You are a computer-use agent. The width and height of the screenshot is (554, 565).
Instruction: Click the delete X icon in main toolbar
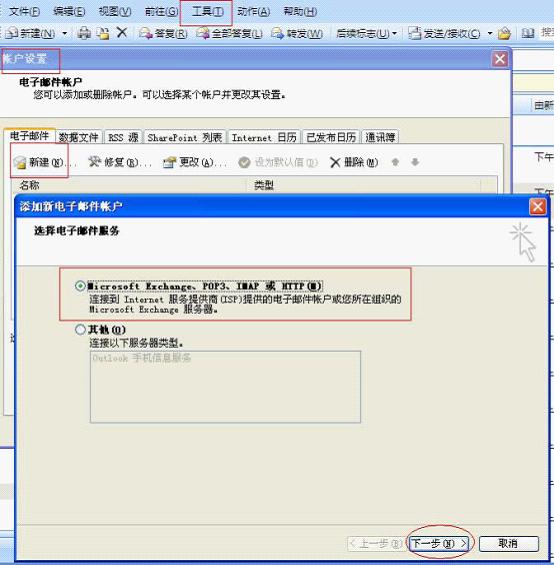click(122, 33)
